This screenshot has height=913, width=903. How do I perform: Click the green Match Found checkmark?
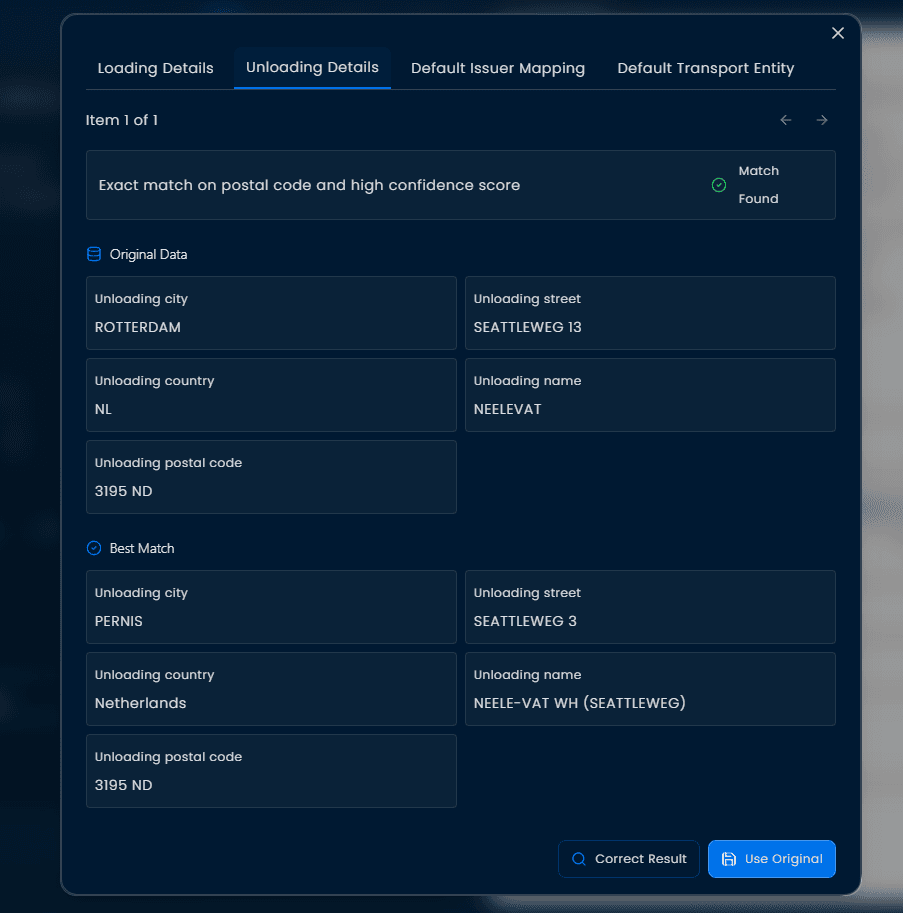coord(718,184)
